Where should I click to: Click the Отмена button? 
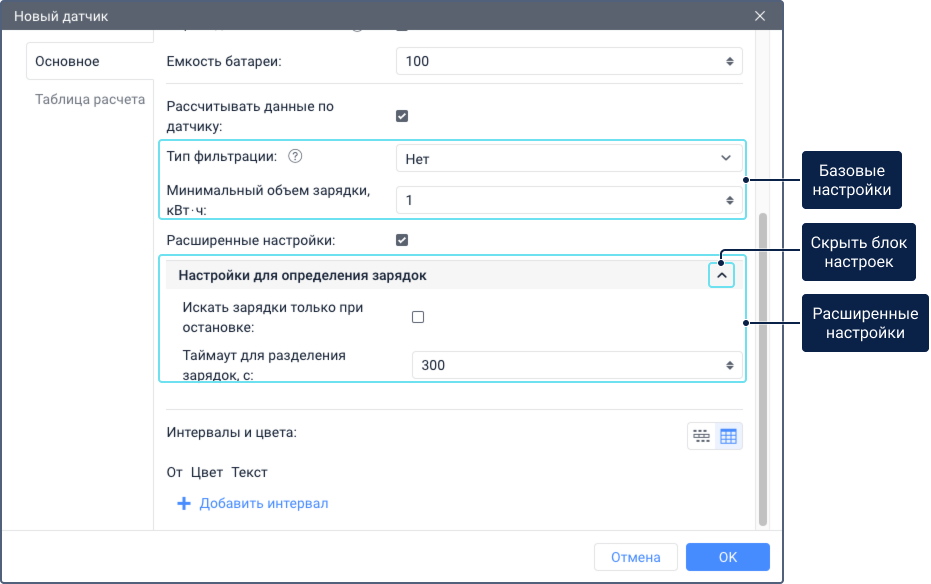(635, 557)
